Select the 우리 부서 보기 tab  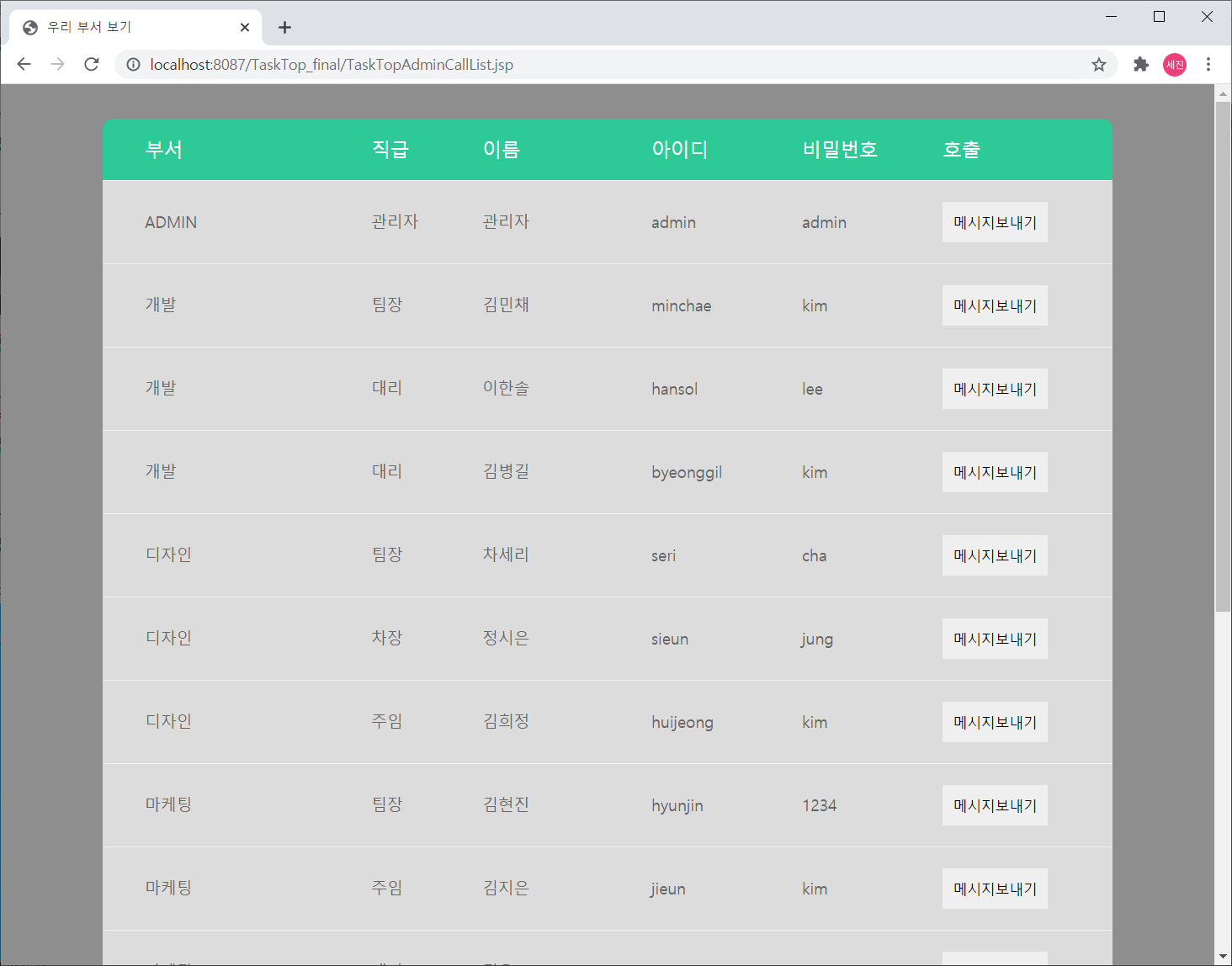tap(136, 27)
